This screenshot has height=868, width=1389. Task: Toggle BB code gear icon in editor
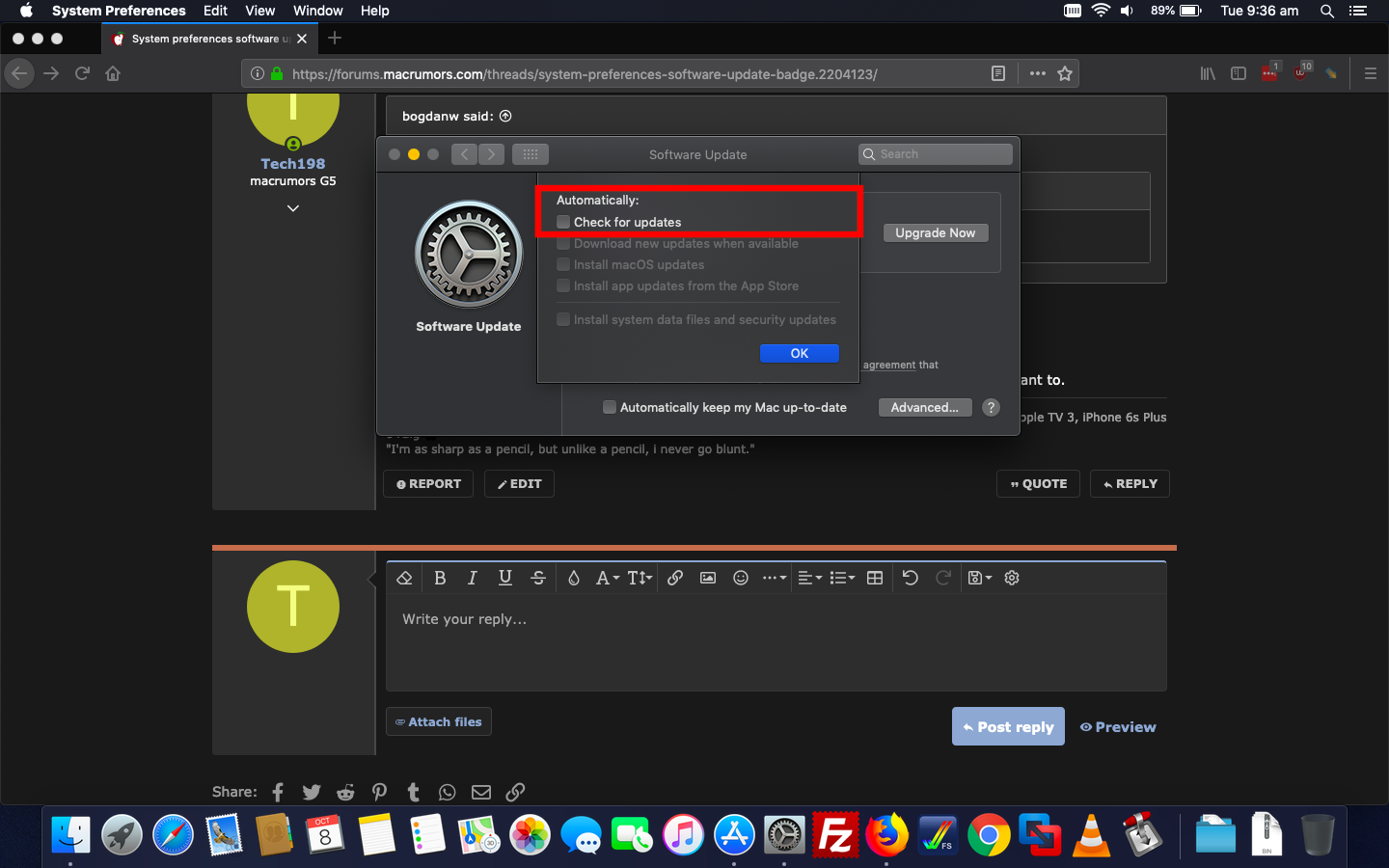[x=1012, y=578]
